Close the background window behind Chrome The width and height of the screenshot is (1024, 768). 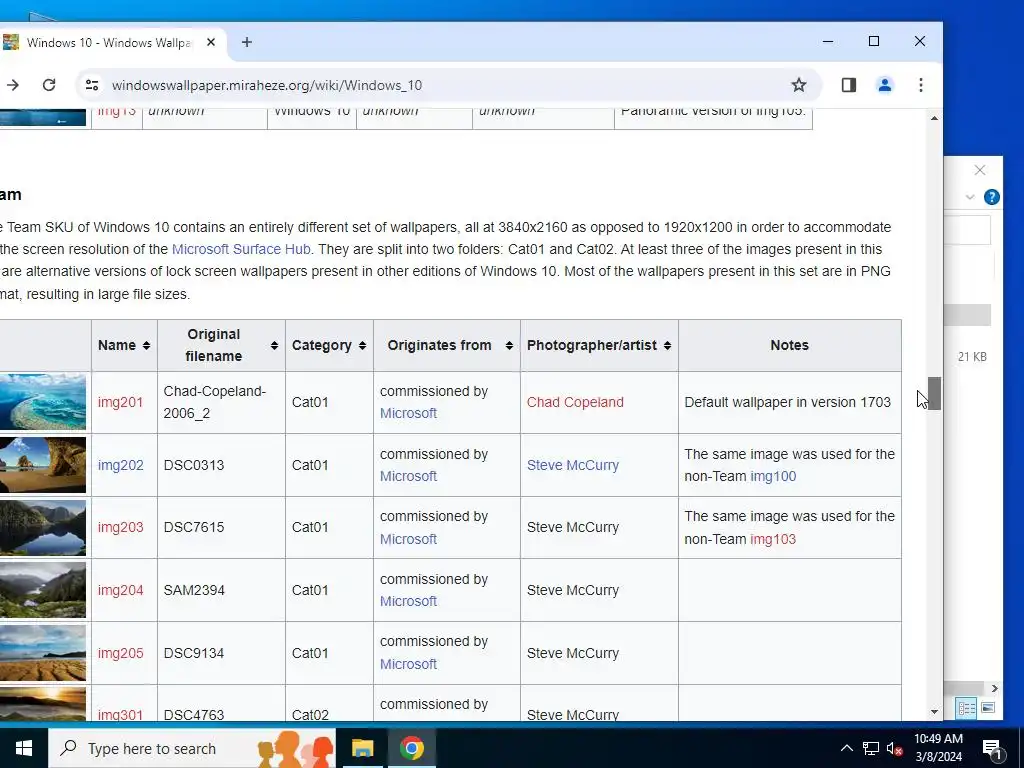click(x=980, y=170)
